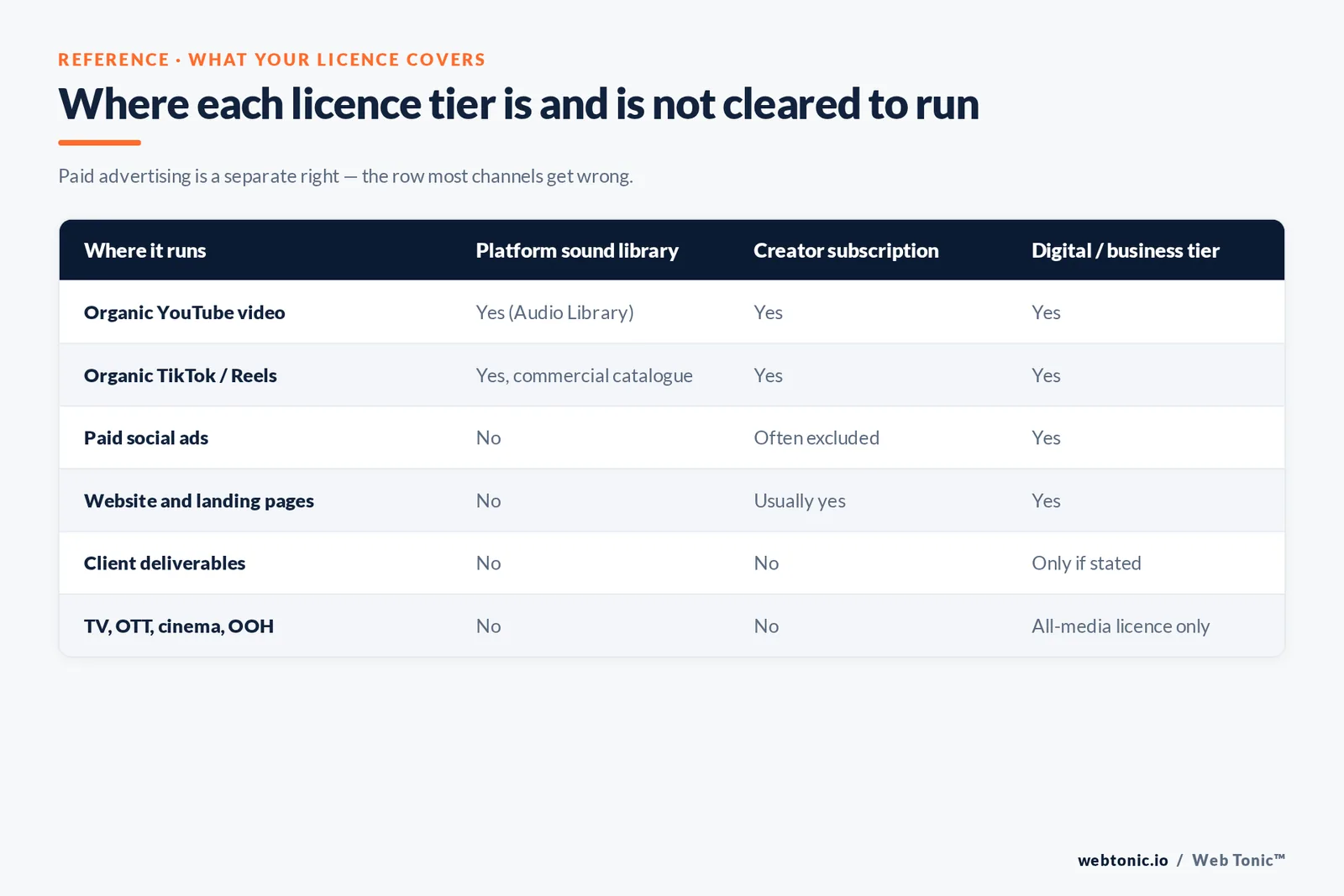Click the 'Usually yes' cell
This screenshot has height=896, width=1344.
(799, 500)
